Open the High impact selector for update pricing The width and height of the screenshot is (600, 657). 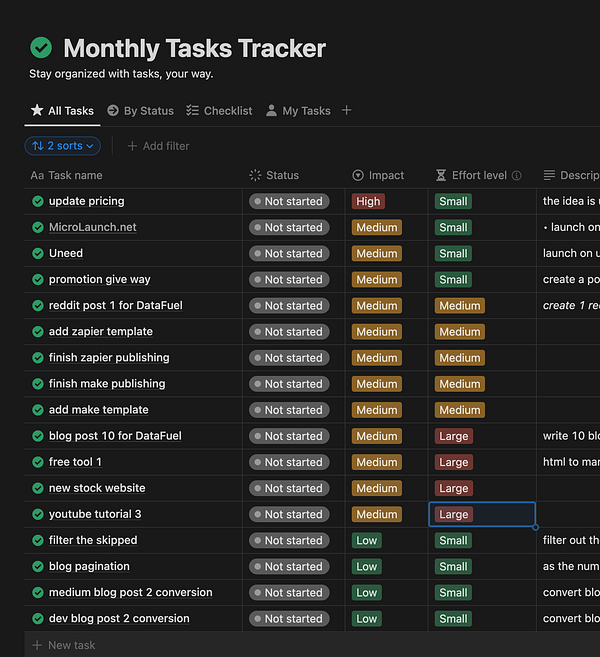coord(368,201)
